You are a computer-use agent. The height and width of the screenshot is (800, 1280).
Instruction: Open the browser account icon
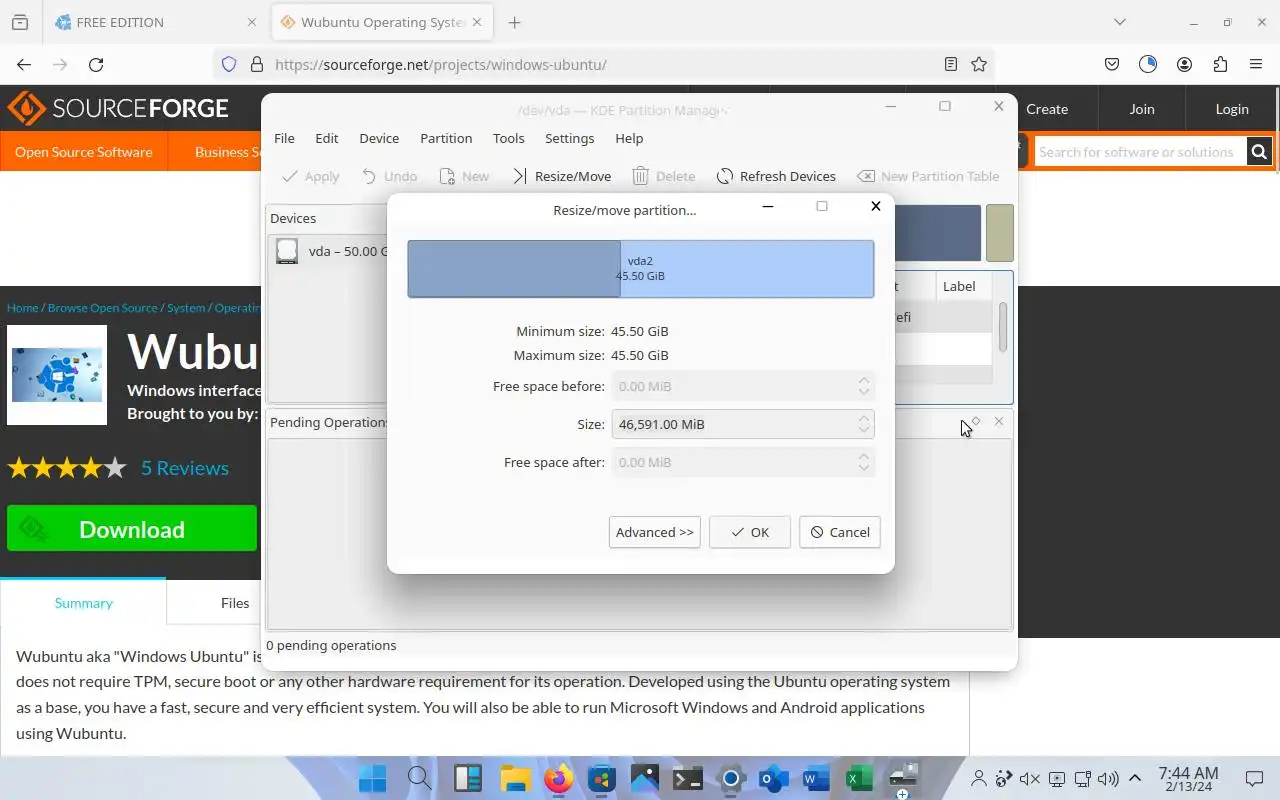(x=1184, y=64)
